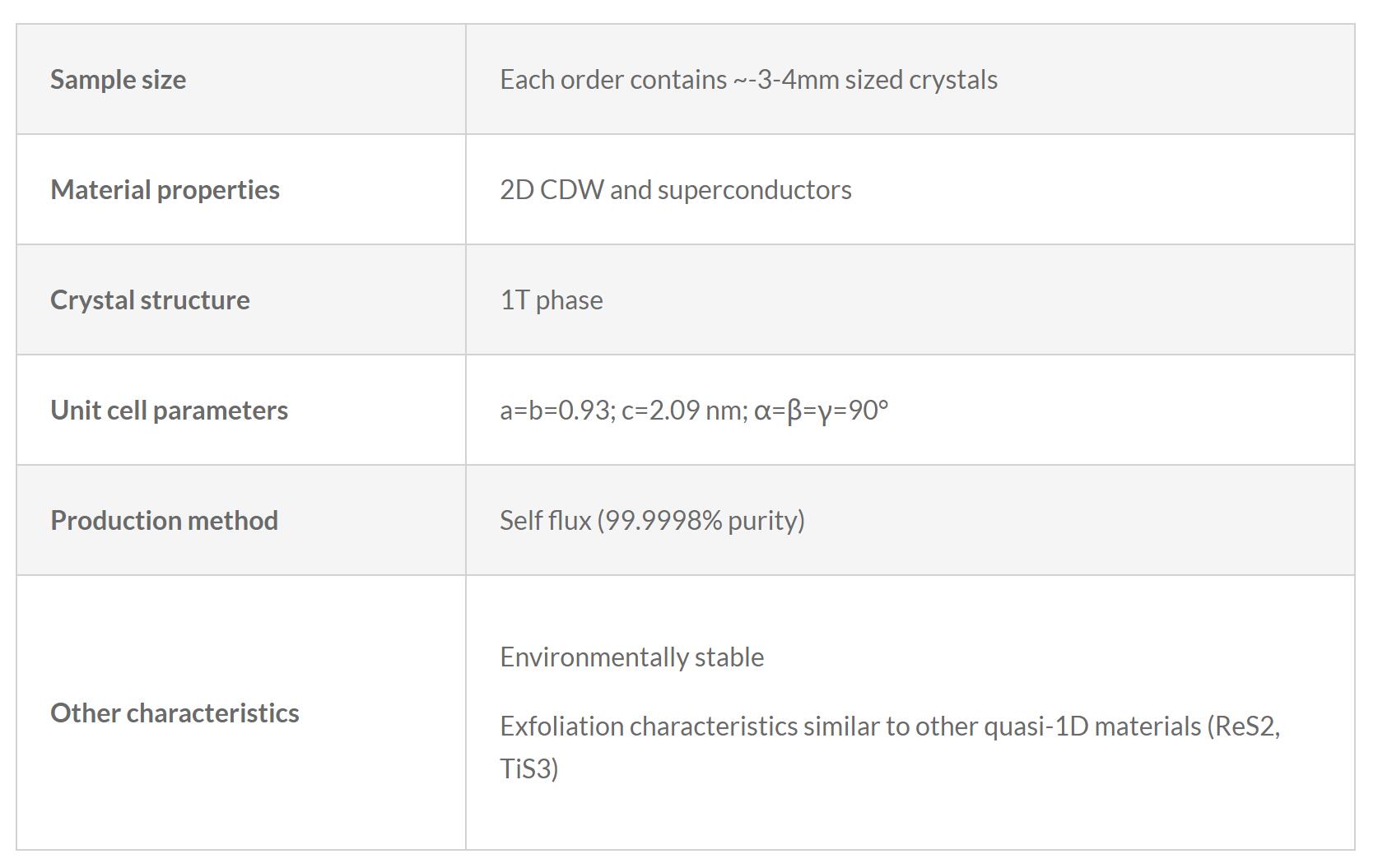Click the "(ReS2," text in characteristics
Viewport: 1392px width, 868px height.
click(x=1243, y=726)
